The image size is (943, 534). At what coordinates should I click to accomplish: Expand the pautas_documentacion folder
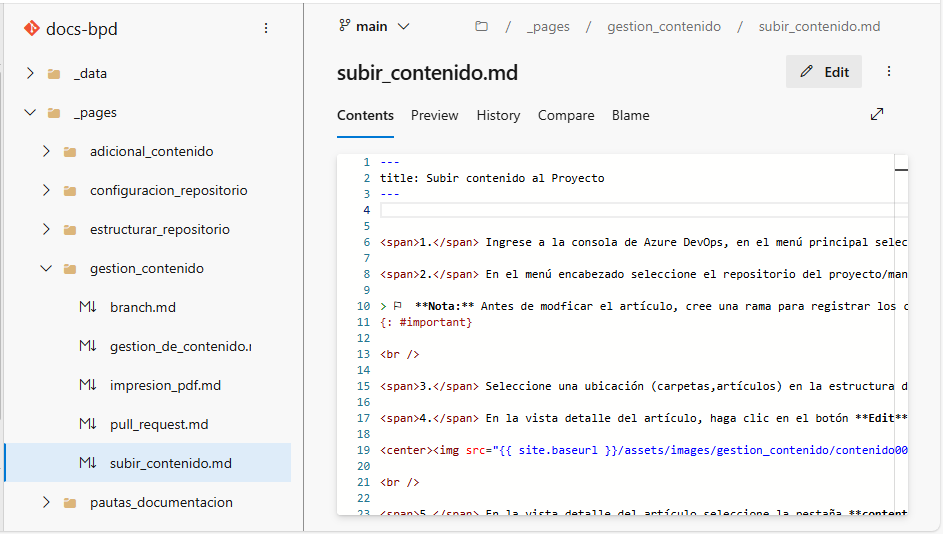click(46, 502)
